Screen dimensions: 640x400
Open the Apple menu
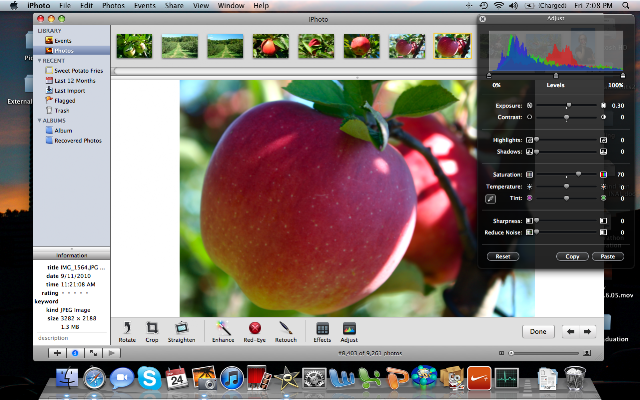click(x=14, y=5)
